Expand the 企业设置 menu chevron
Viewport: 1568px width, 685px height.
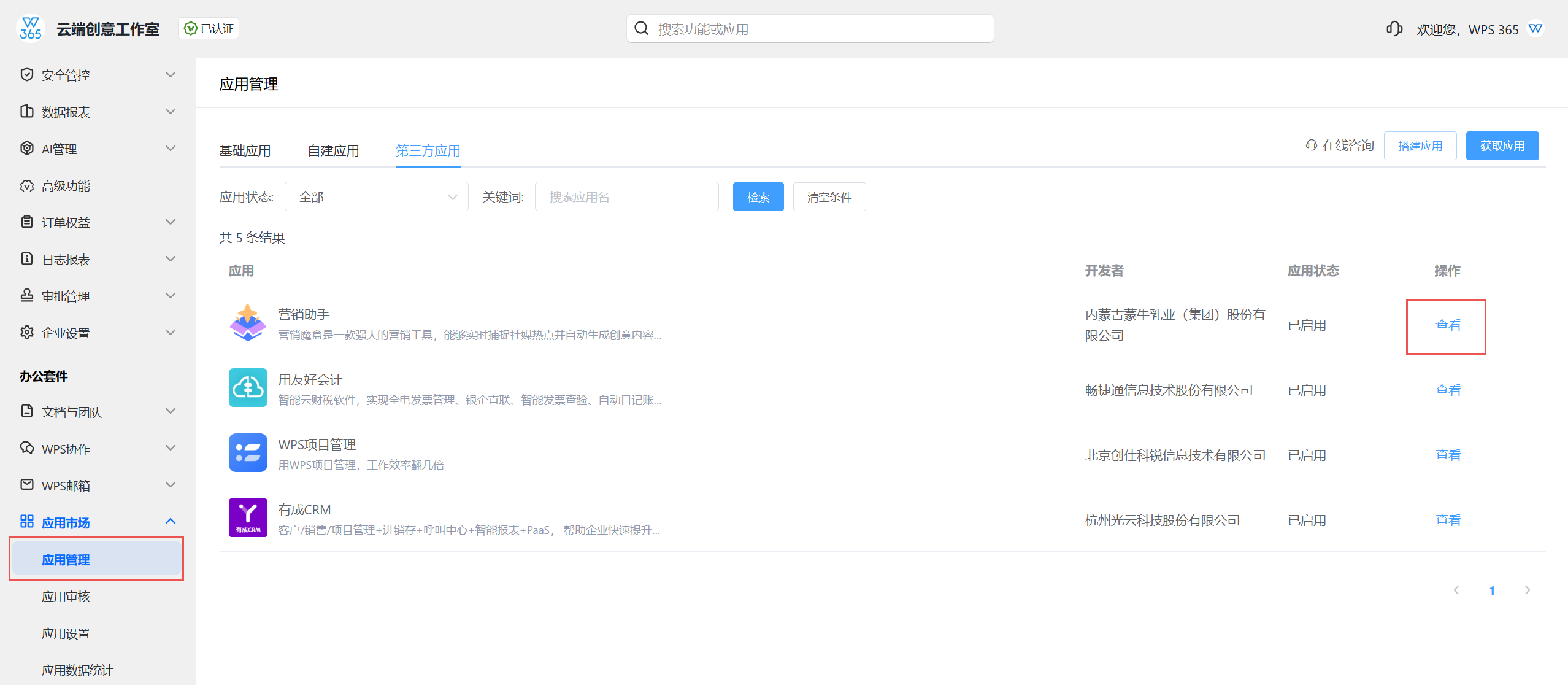(x=171, y=333)
